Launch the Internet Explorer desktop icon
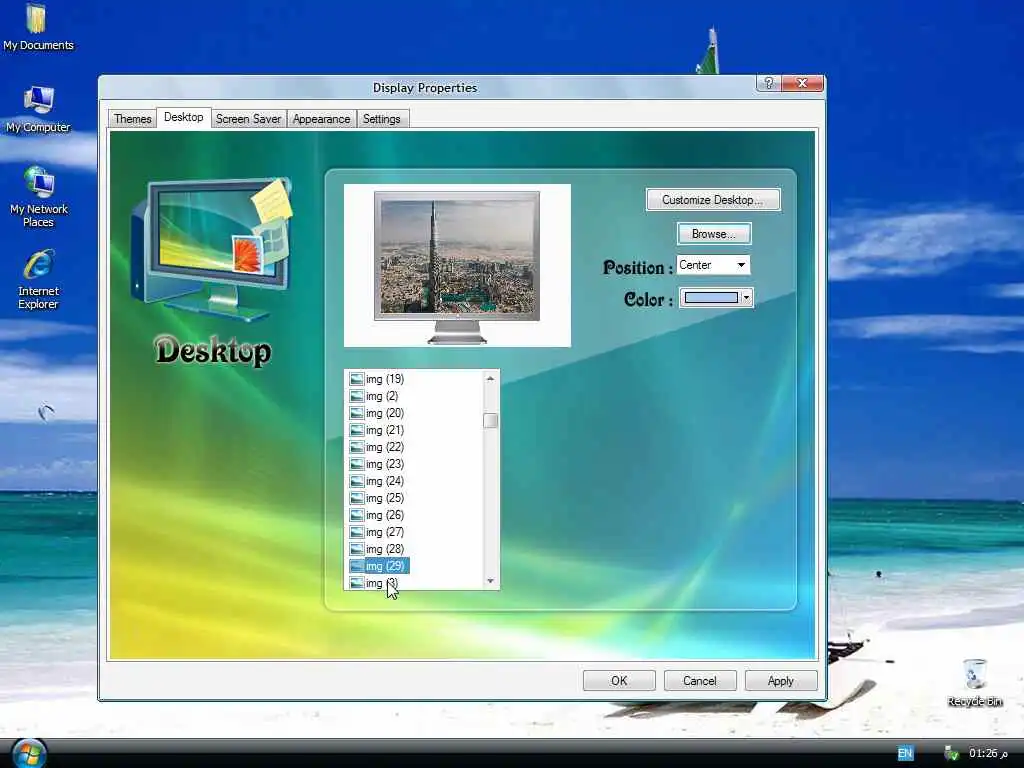 point(38,279)
